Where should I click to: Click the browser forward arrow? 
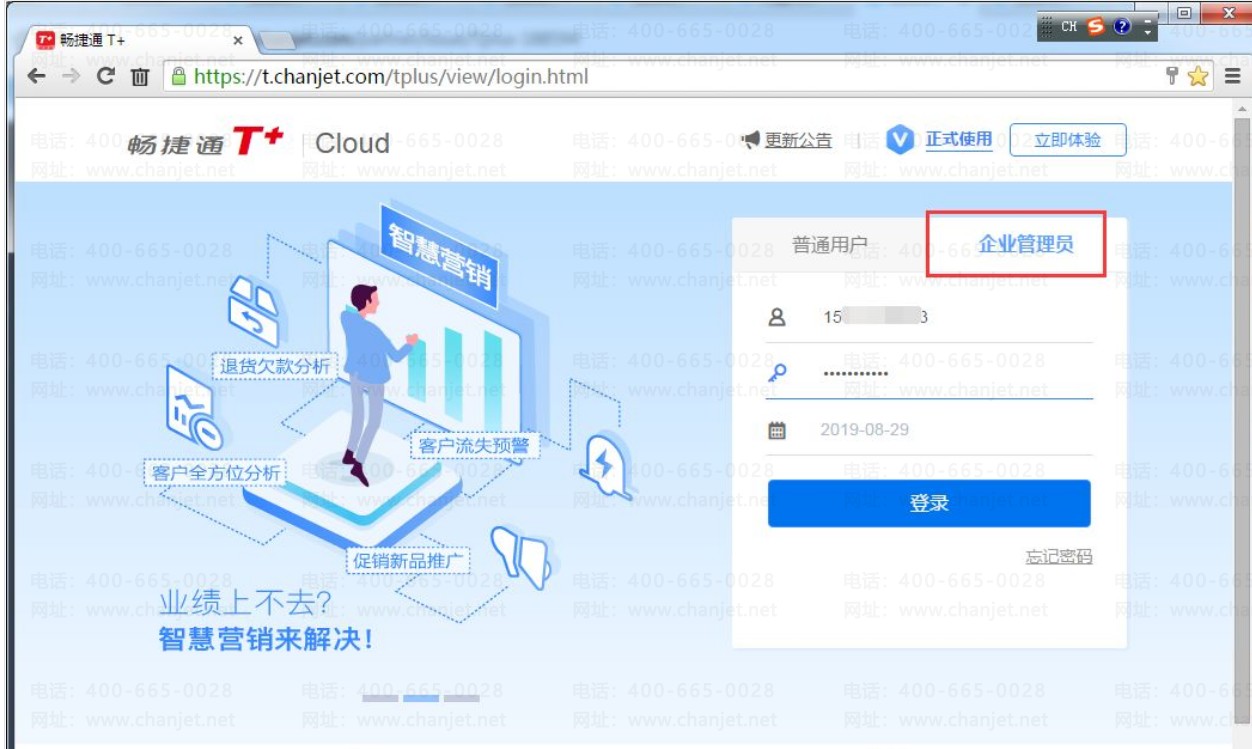71,77
